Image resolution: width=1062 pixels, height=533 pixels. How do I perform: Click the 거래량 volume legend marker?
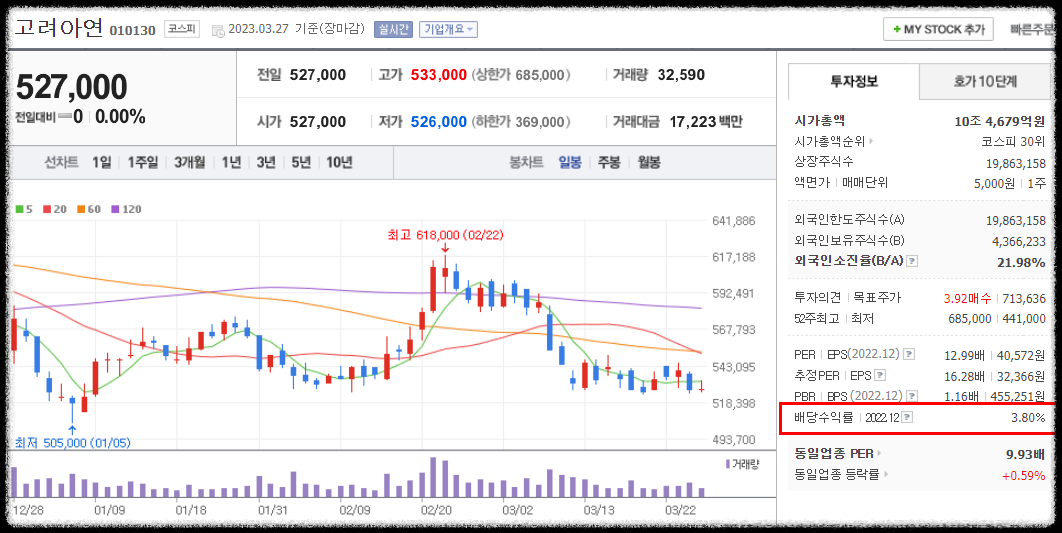727,464
